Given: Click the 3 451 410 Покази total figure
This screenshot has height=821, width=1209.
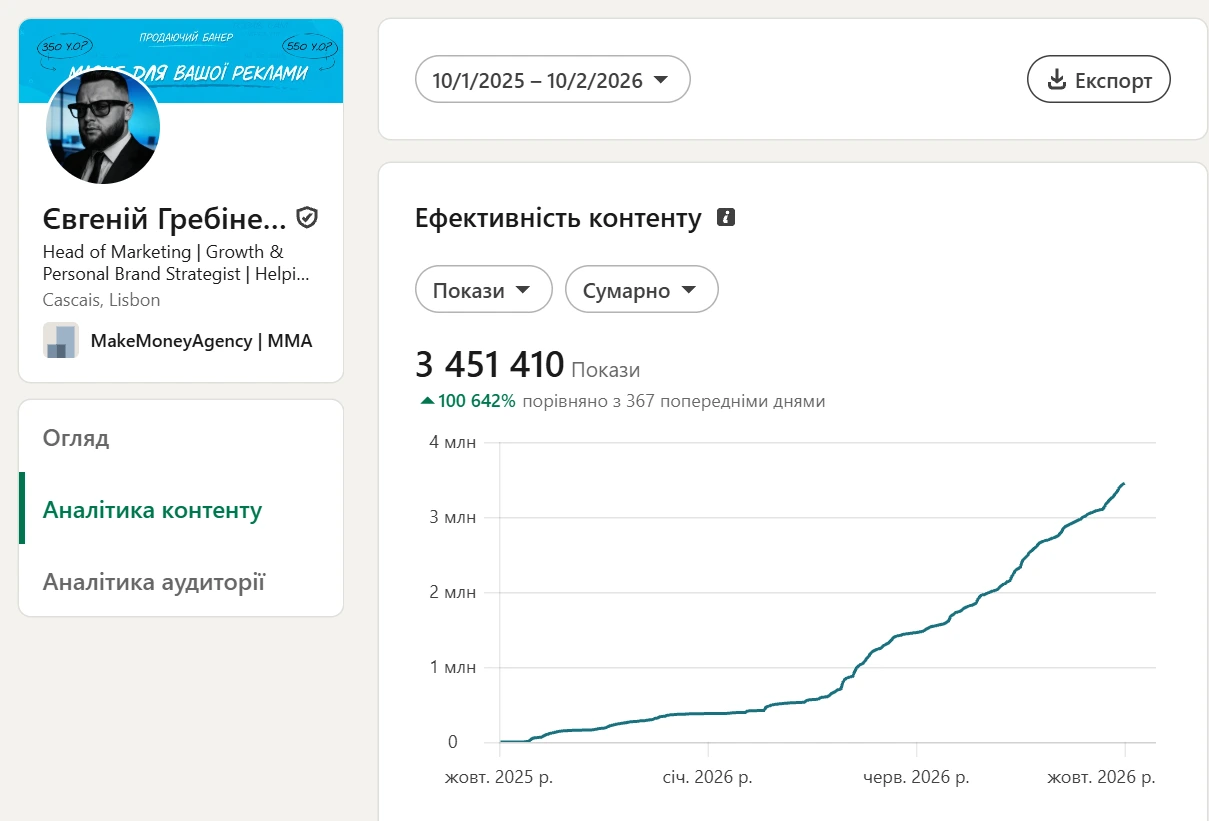Looking at the screenshot, I should pos(528,366).
